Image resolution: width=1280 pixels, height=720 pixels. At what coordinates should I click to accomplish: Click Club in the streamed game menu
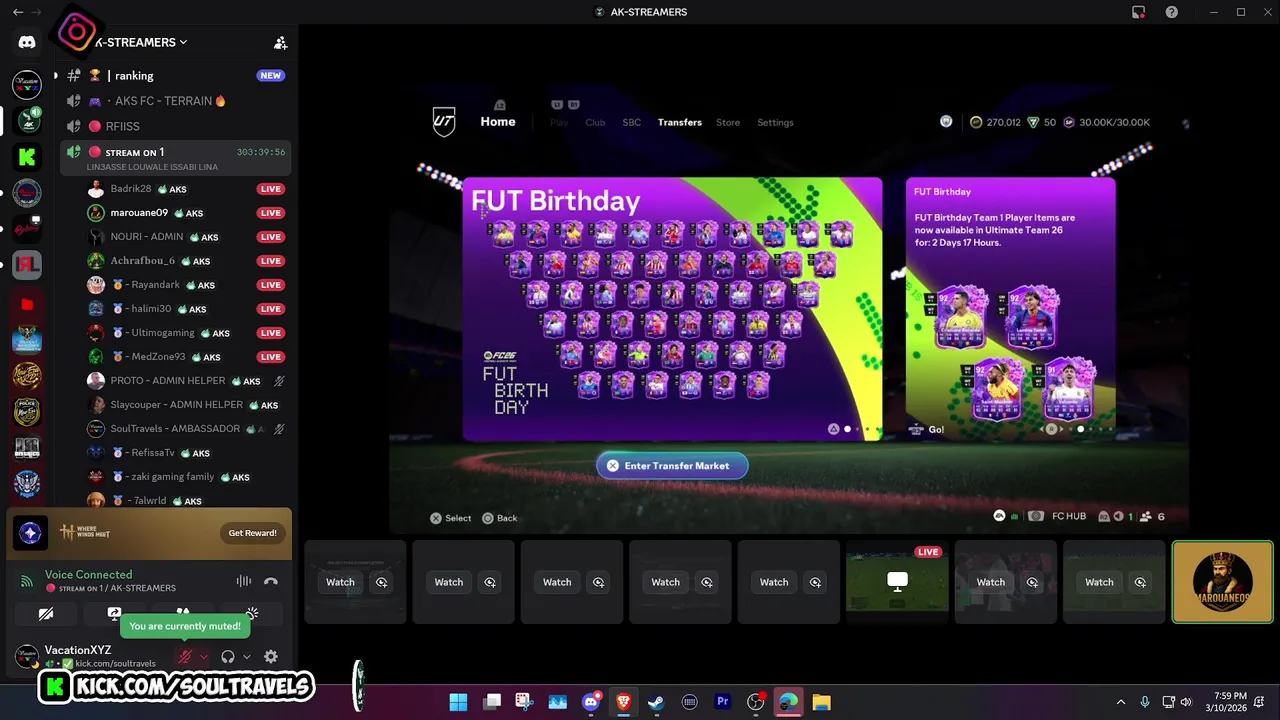click(x=595, y=123)
